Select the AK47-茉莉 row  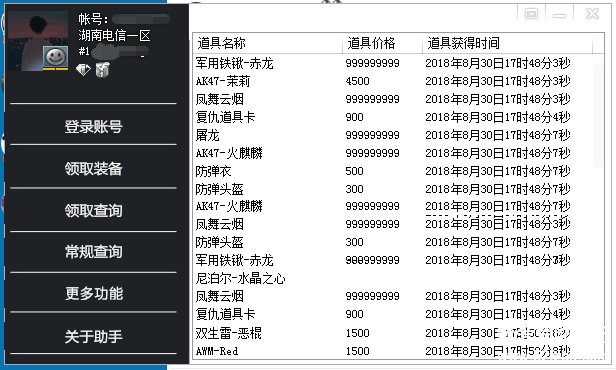pyautogui.click(x=393, y=81)
